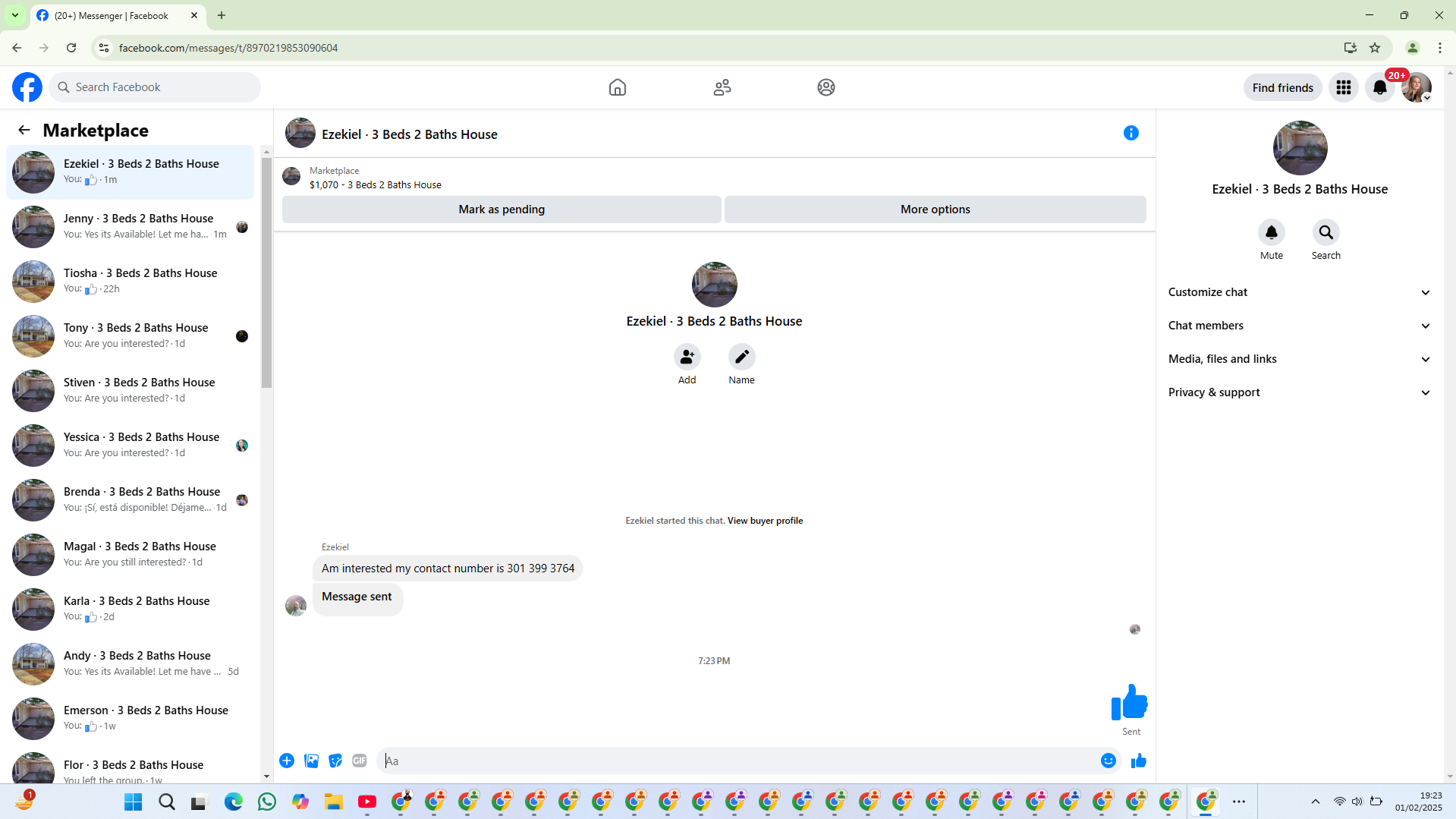Click More options button
The width and height of the screenshot is (1456, 819).
[x=936, y=209]
